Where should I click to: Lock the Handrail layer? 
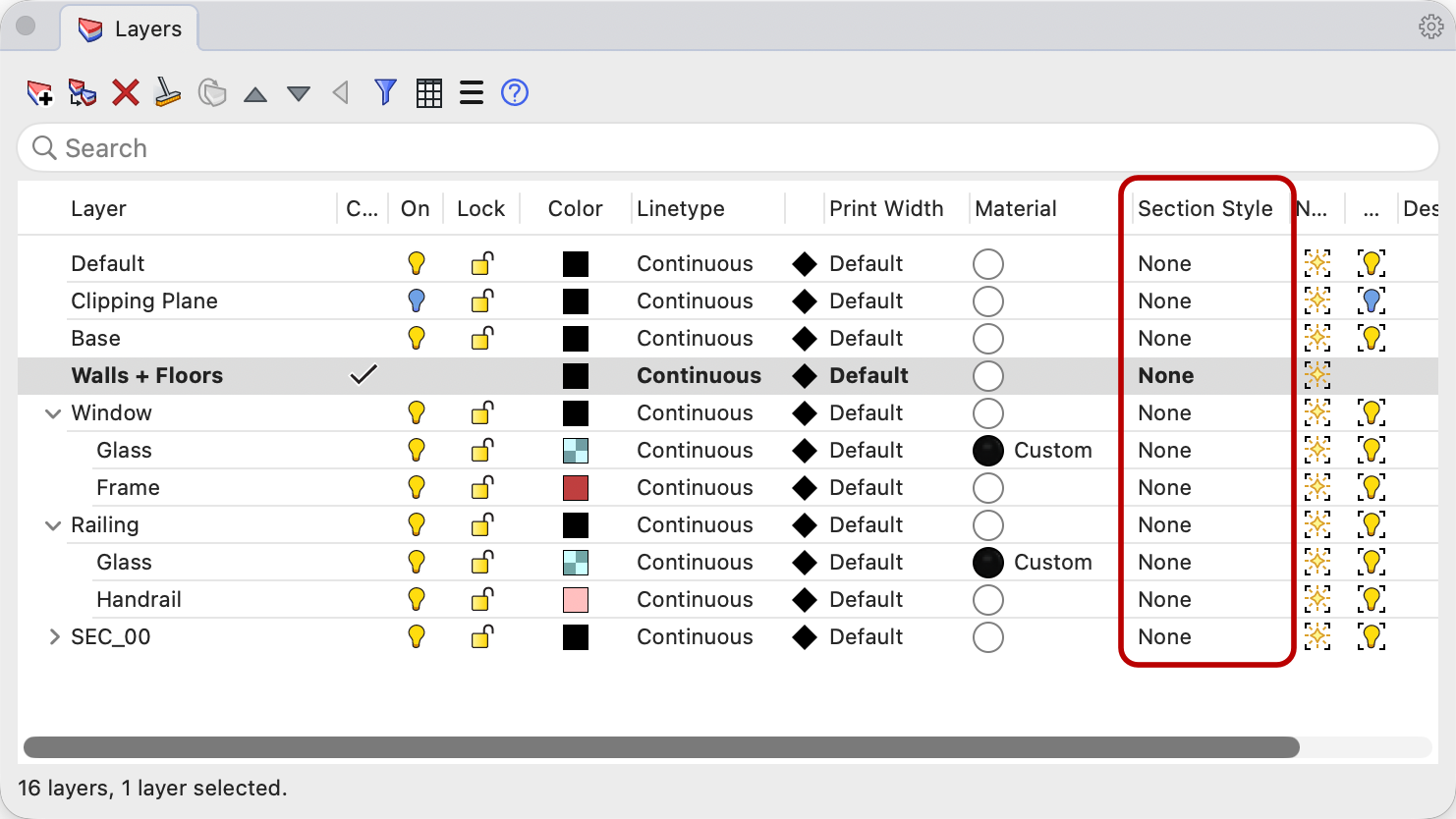(x=482, y=599)
